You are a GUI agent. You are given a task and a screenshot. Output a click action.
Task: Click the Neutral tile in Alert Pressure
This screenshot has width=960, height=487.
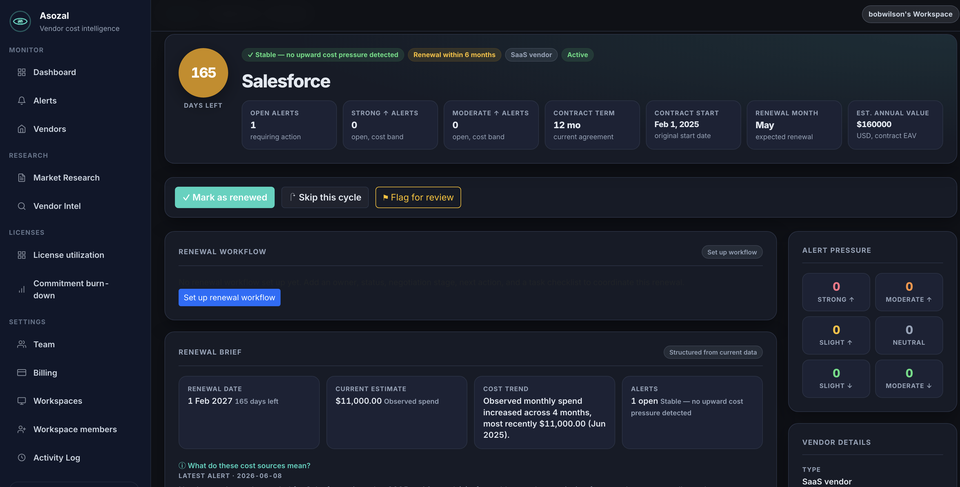[x=909, y=336]
